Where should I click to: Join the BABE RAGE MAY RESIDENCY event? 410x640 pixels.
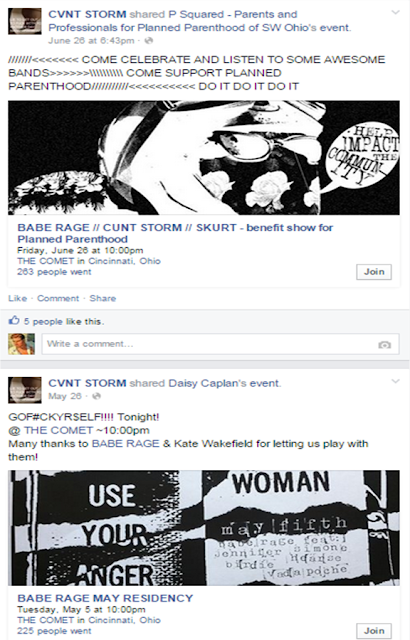(374, 631)
